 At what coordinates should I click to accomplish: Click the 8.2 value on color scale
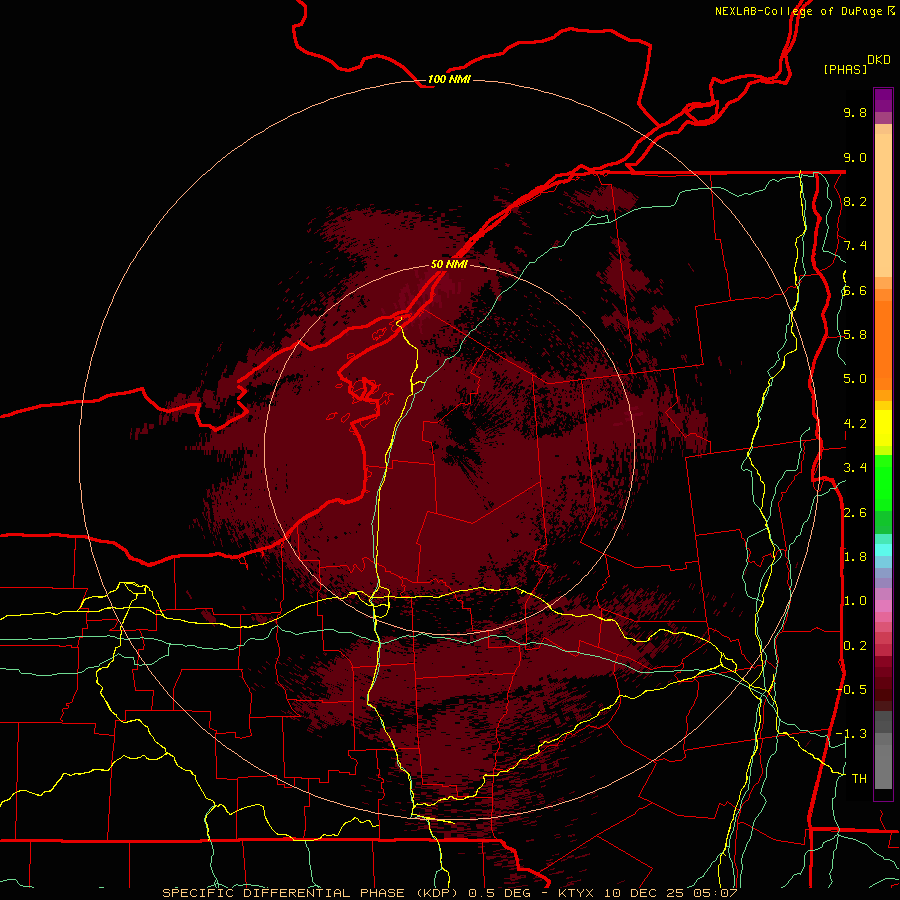tap(855, 201)
